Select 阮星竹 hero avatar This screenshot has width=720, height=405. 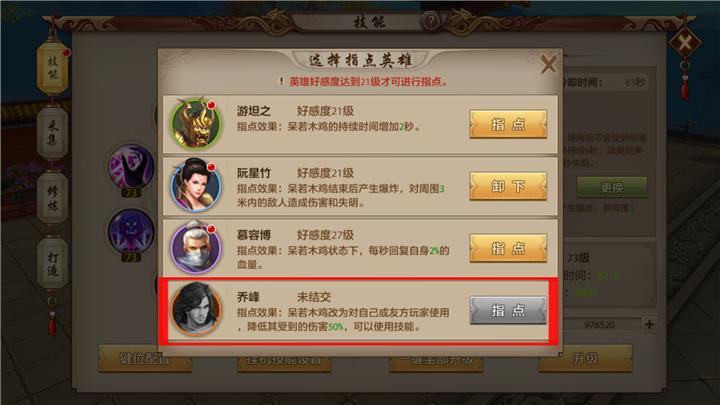tap(196, 185)
